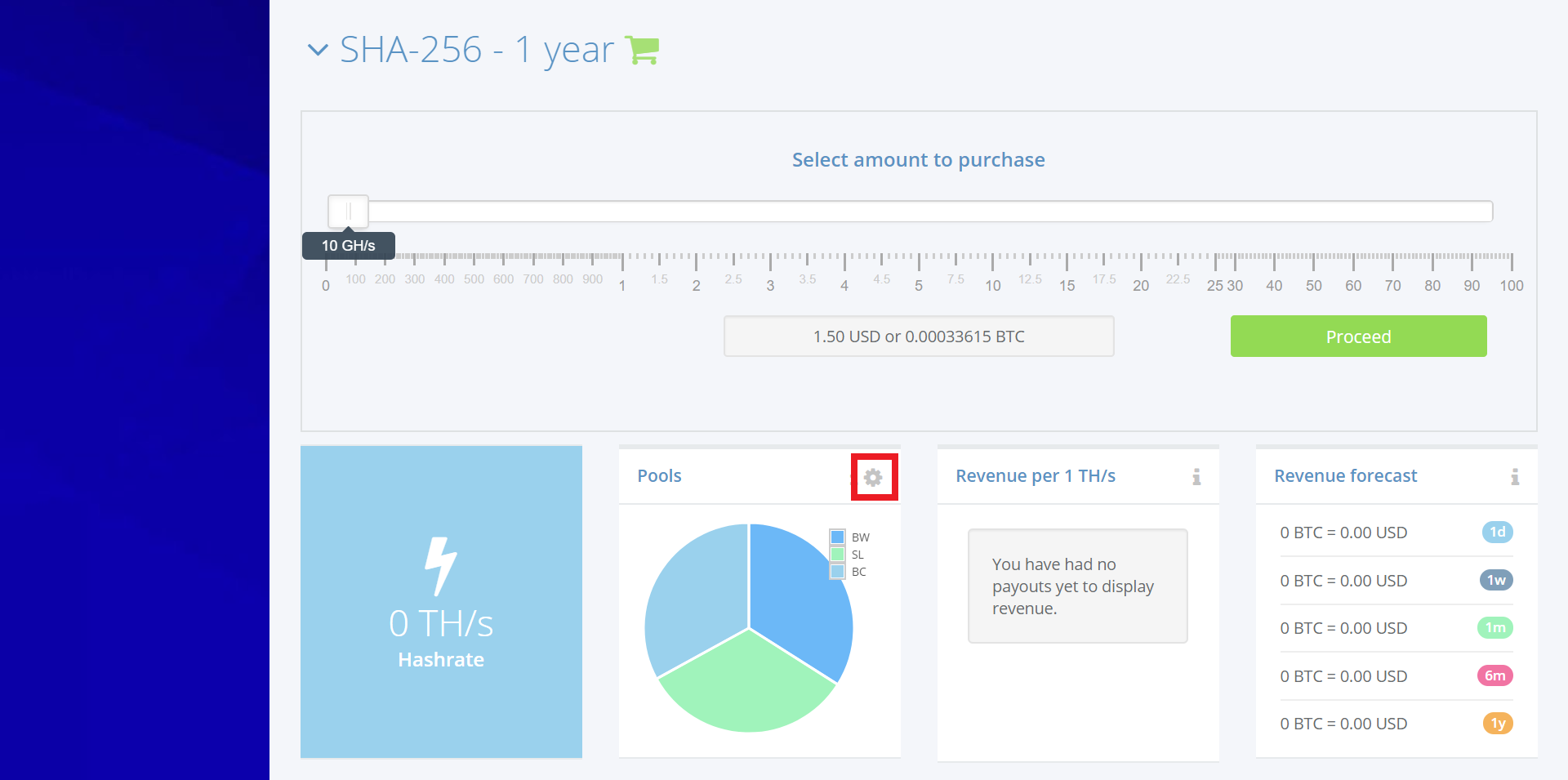Screen dimensions: 1568x780
Task: Select the 6m revenue forecast badge
Action: (1495, 675)
